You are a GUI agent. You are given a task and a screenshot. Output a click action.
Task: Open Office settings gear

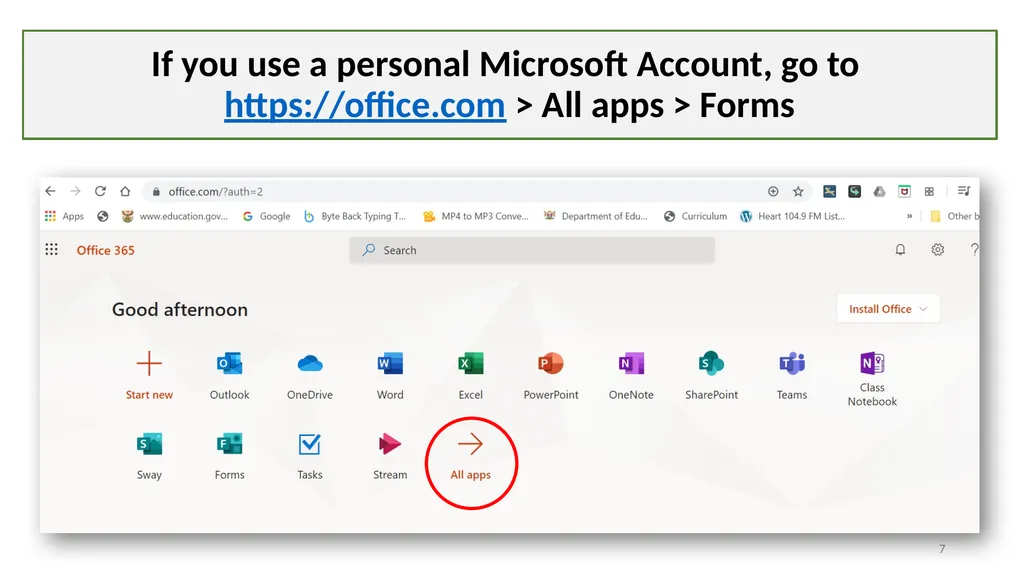(938, 250)
